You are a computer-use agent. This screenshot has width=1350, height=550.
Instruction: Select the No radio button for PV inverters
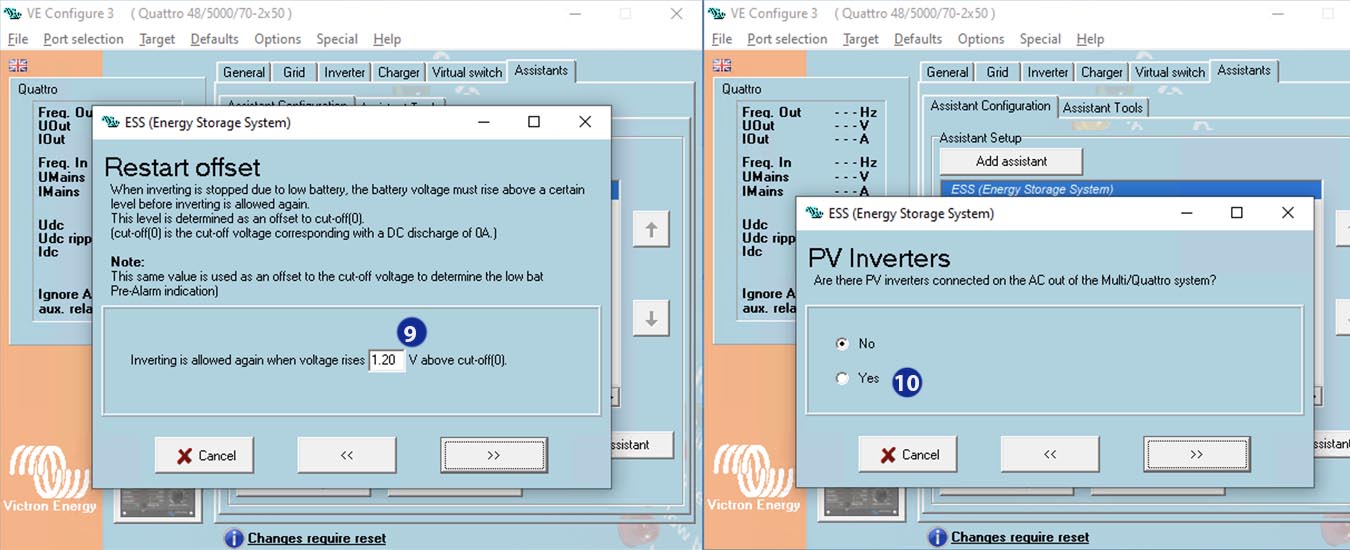click(842, 343)
